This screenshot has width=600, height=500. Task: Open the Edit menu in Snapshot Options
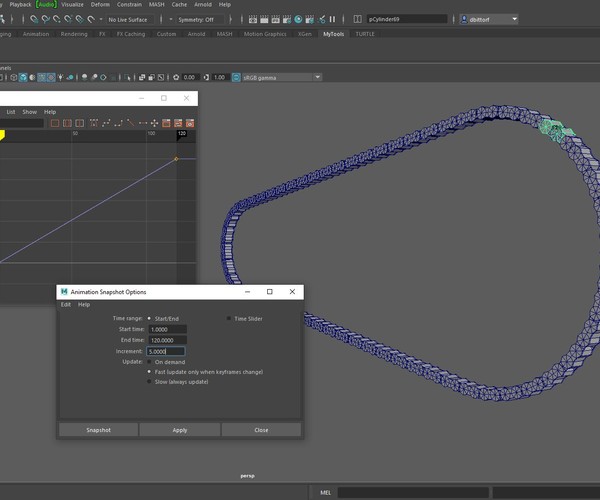66,304
